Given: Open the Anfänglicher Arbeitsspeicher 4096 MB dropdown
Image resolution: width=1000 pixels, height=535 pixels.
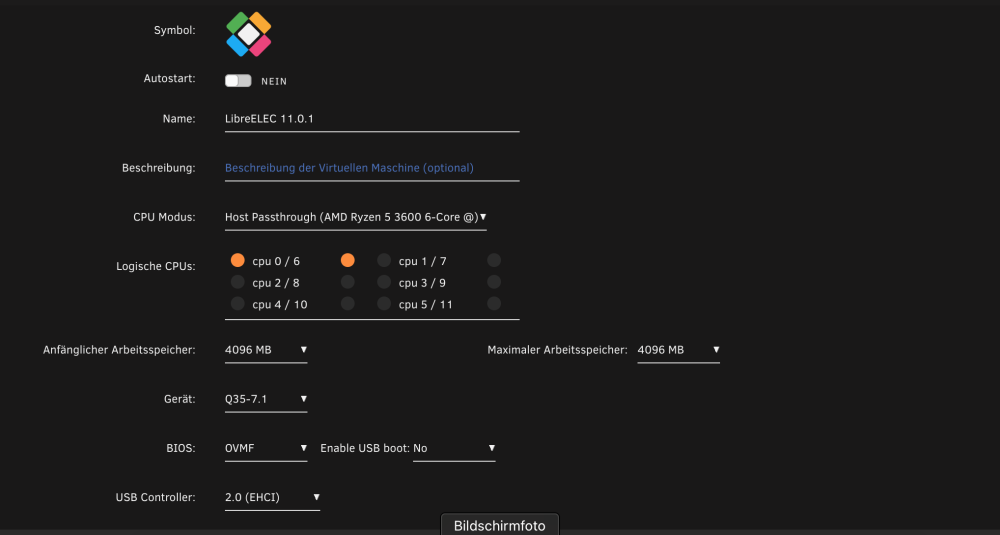Looking at the screenshot, I should (x=266, y=350).
